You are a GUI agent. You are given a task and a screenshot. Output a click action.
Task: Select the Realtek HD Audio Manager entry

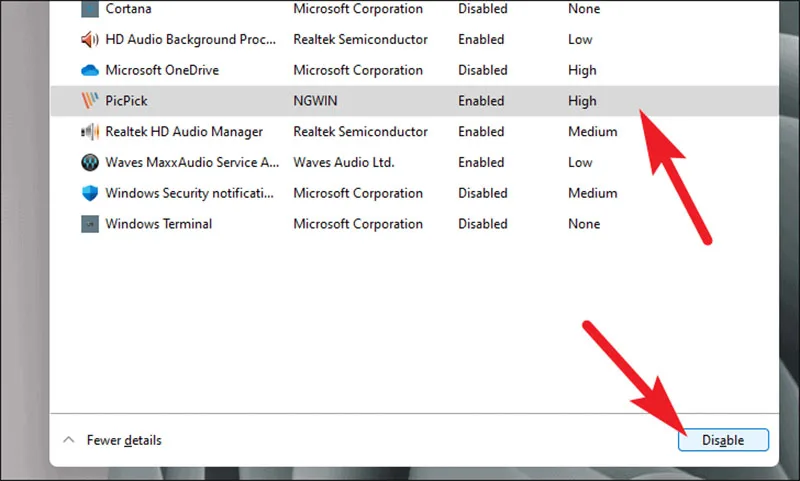[184, 132]
